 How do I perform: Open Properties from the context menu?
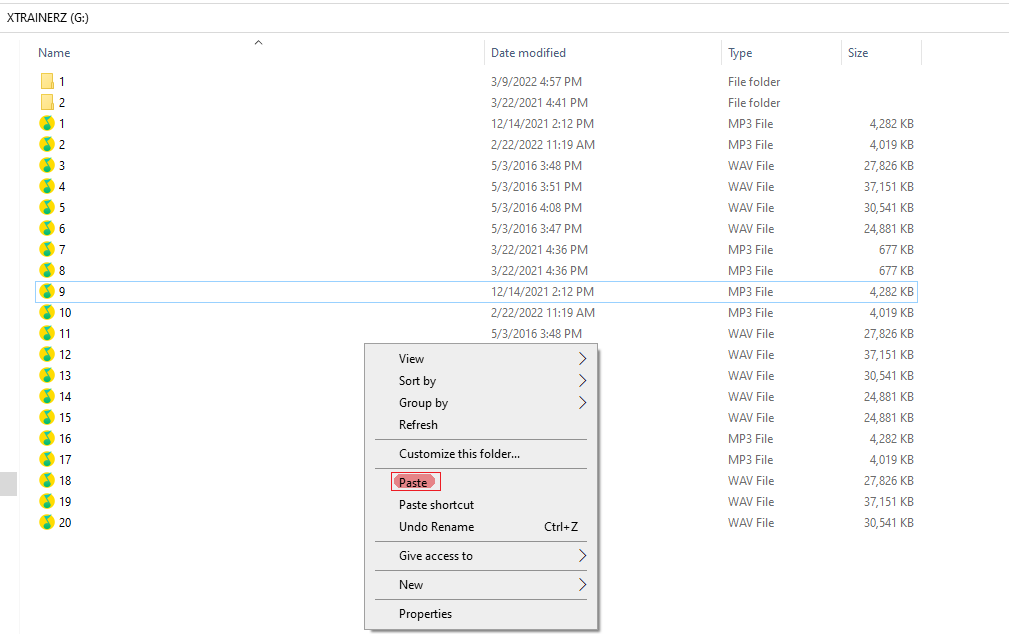[x=424, y=613]
